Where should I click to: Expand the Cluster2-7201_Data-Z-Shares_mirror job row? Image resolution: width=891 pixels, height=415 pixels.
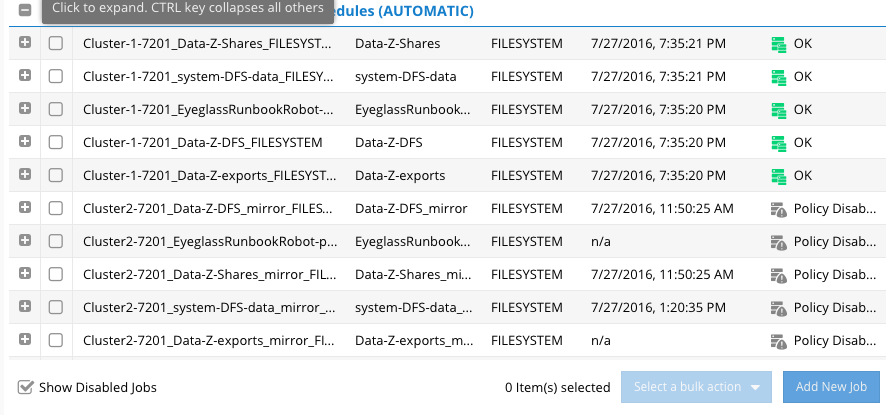click(x=25, y=273)
